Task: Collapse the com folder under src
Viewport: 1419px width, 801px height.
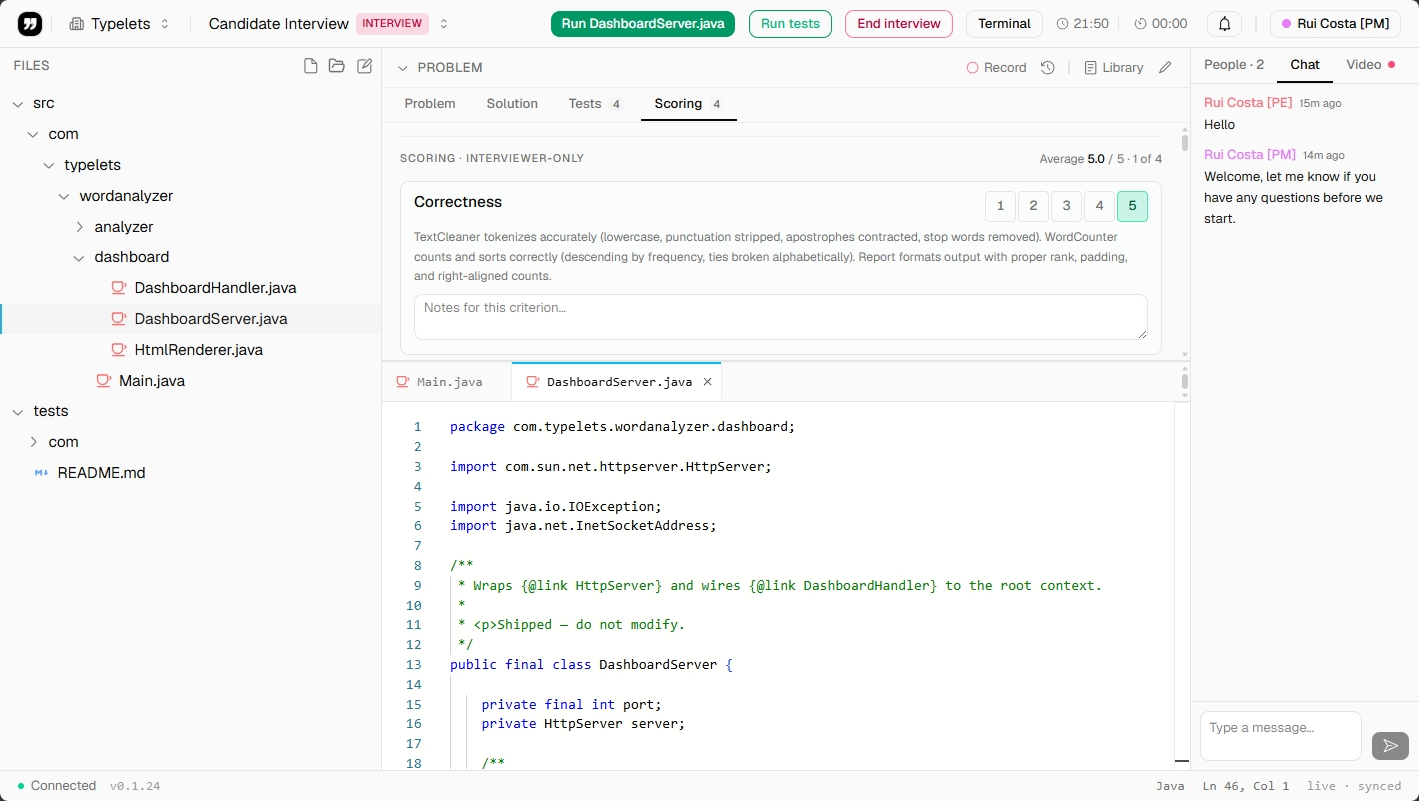Action: point(33,134)
